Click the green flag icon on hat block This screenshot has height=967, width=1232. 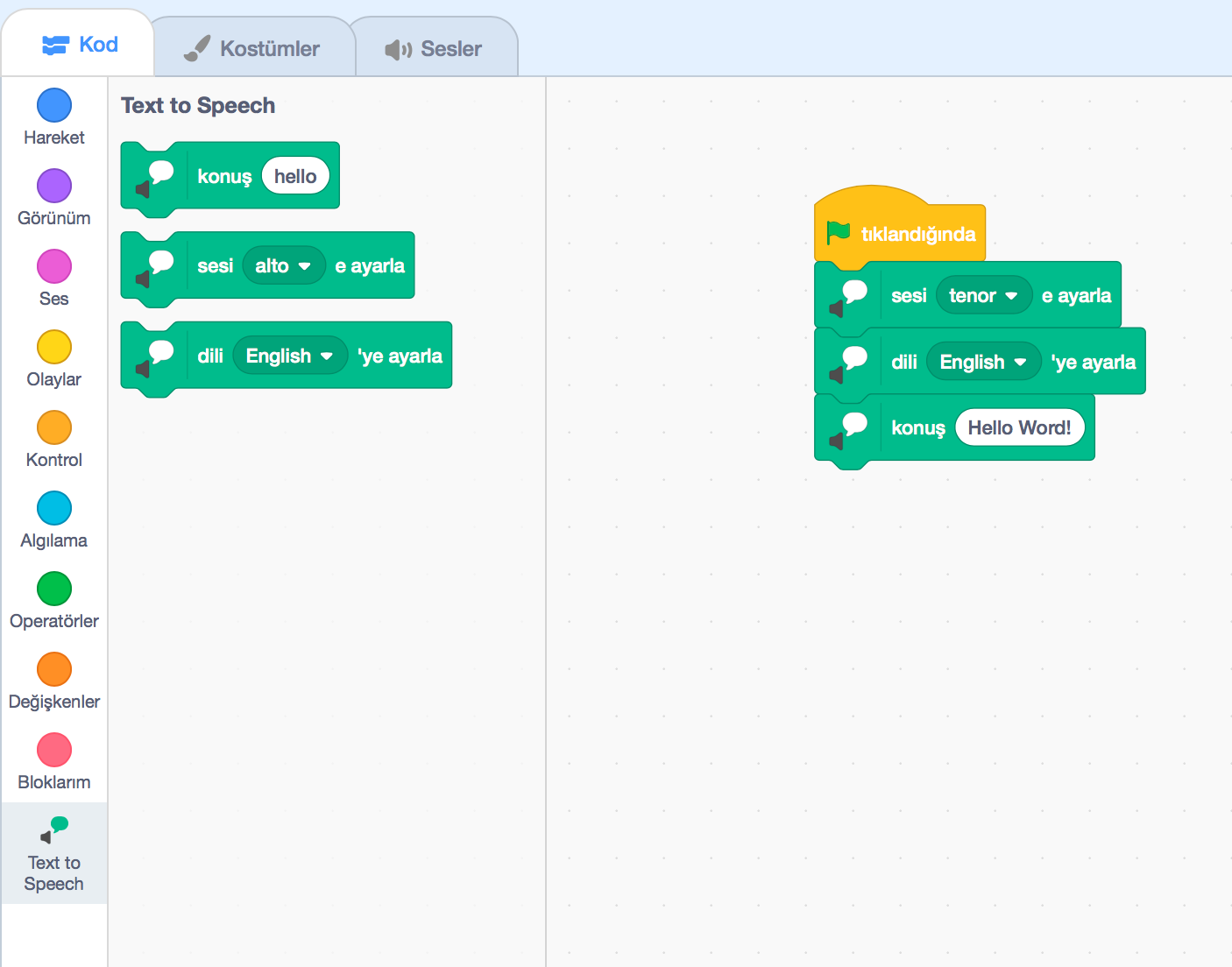tap(839, 233)
